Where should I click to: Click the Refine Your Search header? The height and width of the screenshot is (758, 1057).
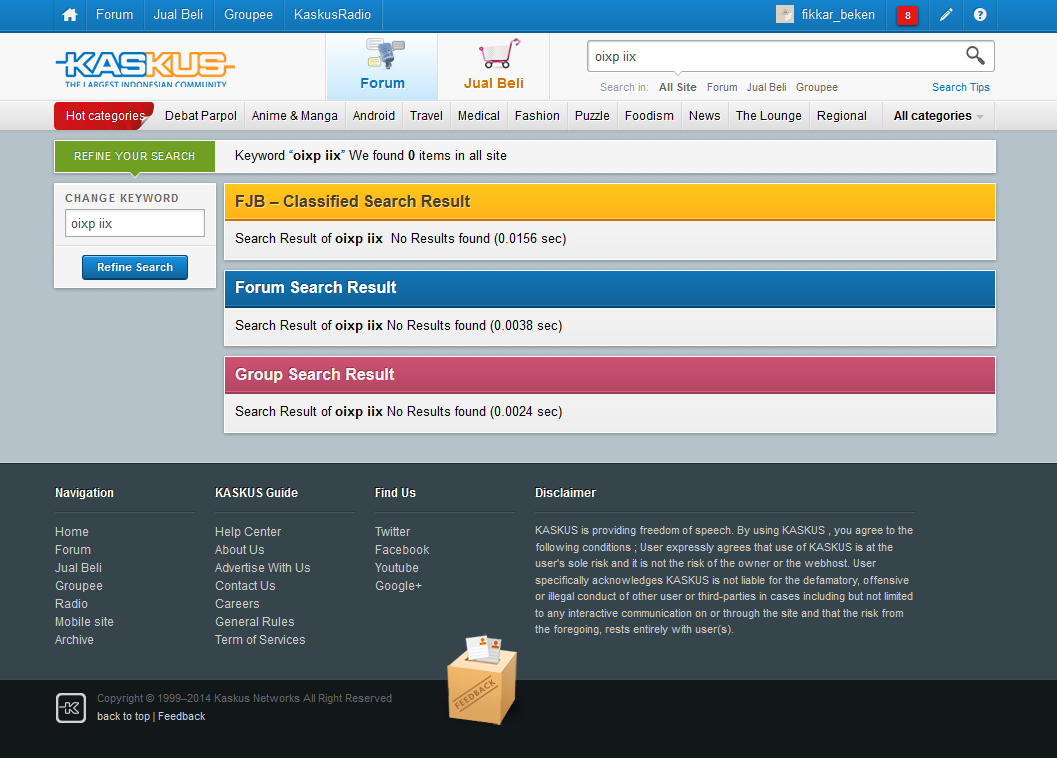[135, 156]
